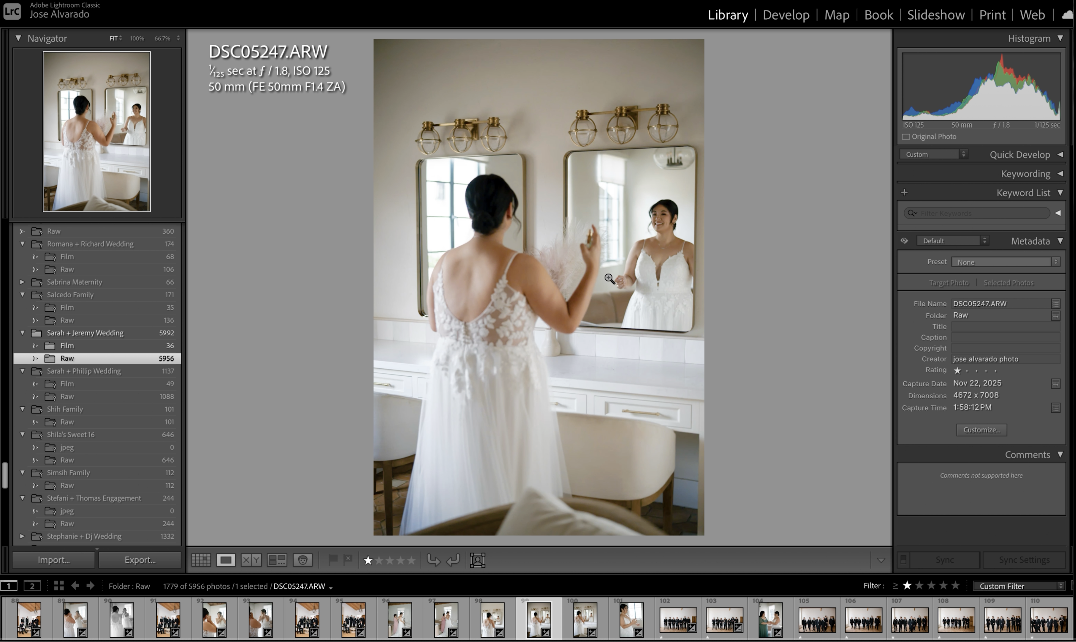Viewport: 1076px width, 642px height.
Task: Set filter rating to five stars
Action: tap(955, 586)
